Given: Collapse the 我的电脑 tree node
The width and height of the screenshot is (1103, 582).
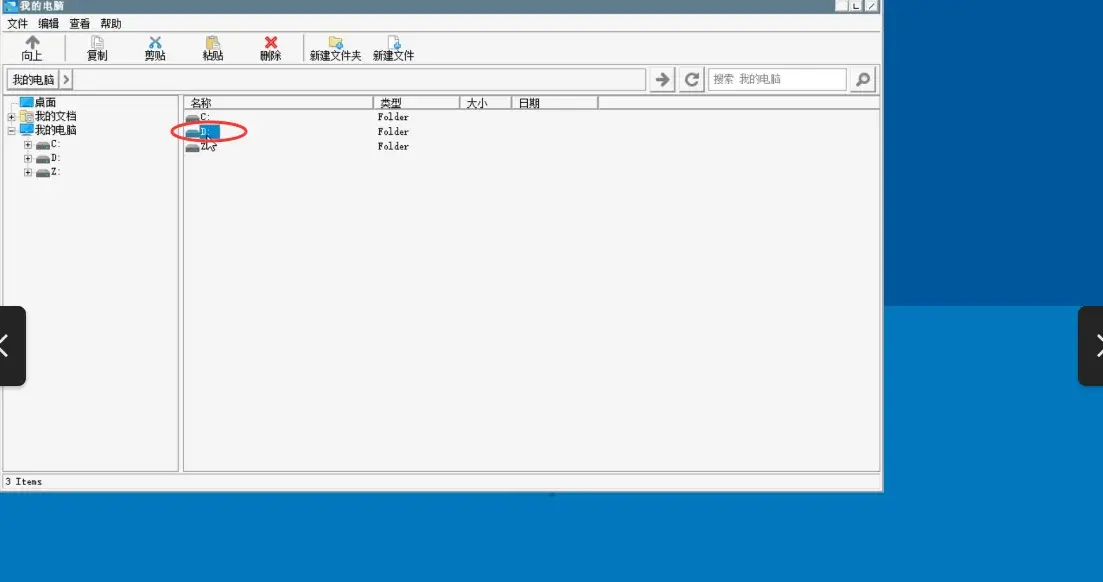Looking at the screenshot, I should tap(12, 130).
